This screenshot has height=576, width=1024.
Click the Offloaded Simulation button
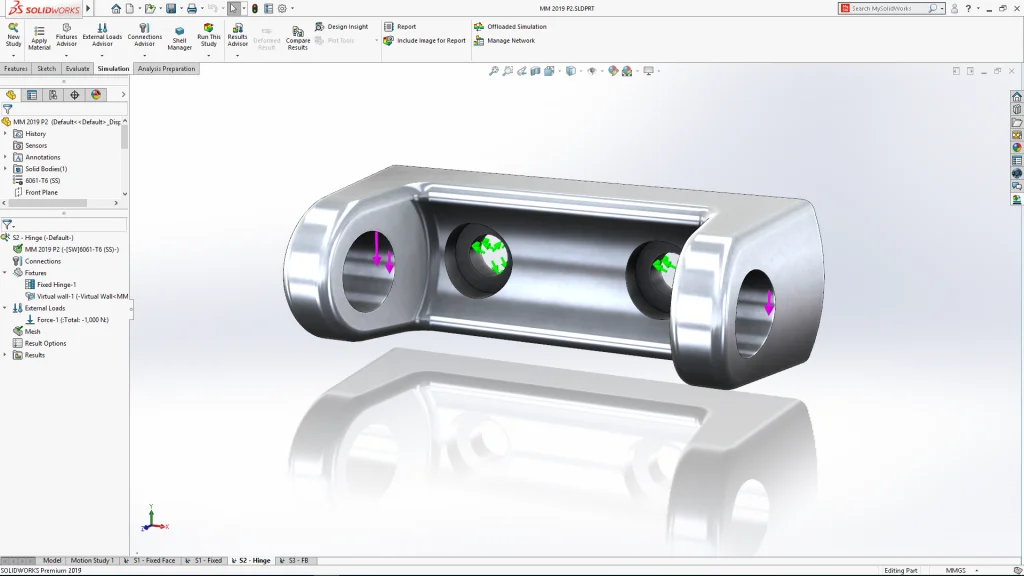516,27
